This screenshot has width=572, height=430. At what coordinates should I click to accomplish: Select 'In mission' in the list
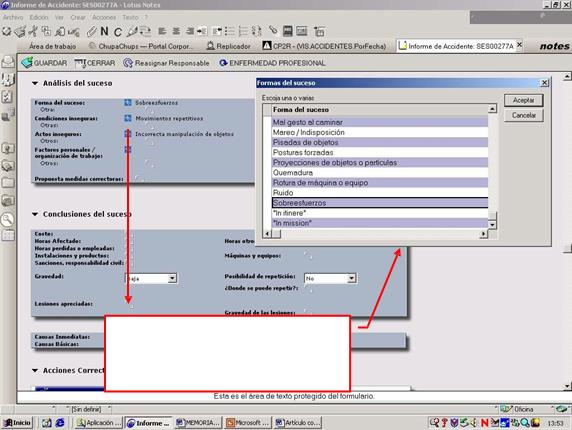pos(380,223)
